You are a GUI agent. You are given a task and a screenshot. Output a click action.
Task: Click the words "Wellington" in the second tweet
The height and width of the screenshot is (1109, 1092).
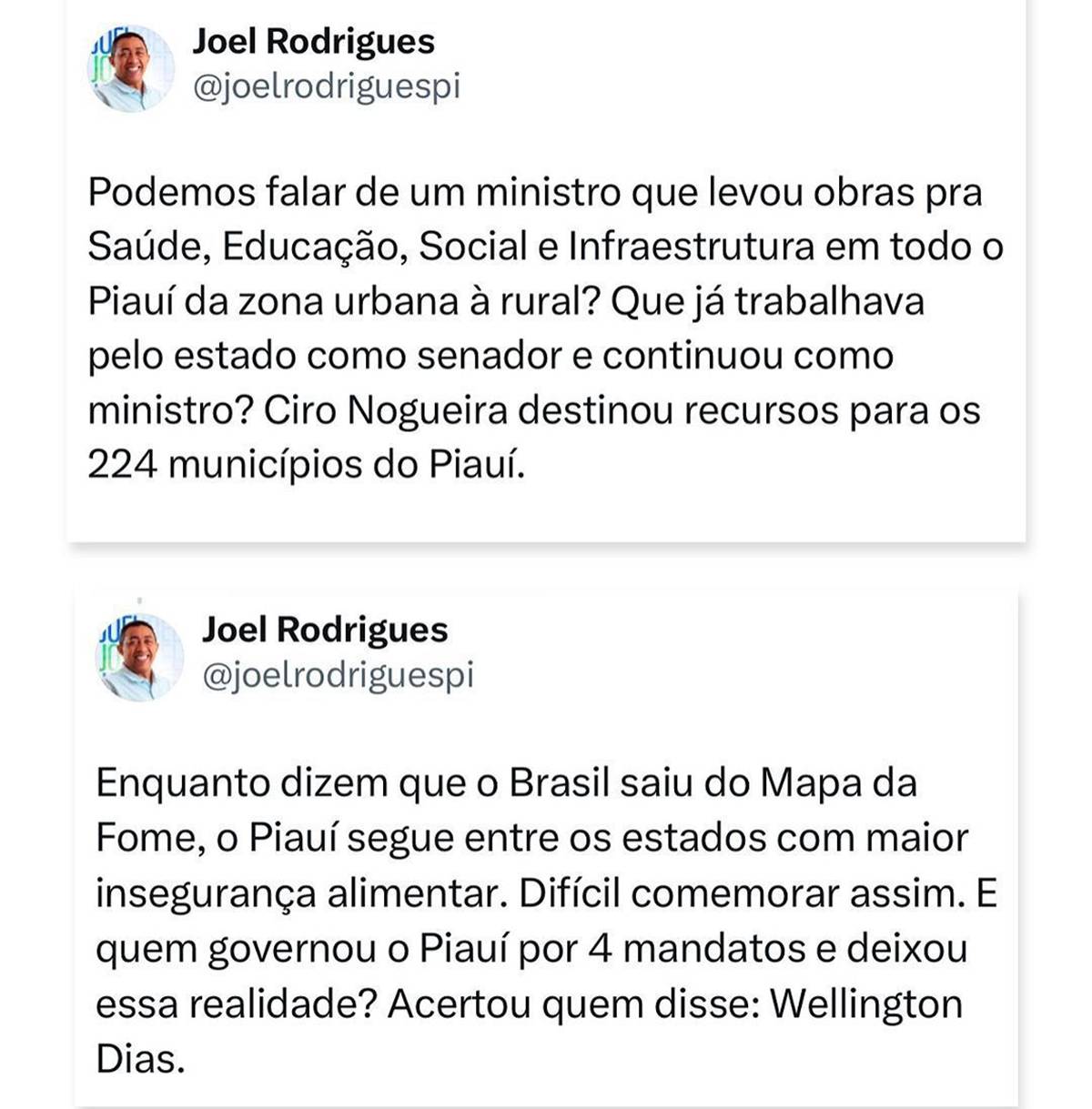tap(865, 1004)
